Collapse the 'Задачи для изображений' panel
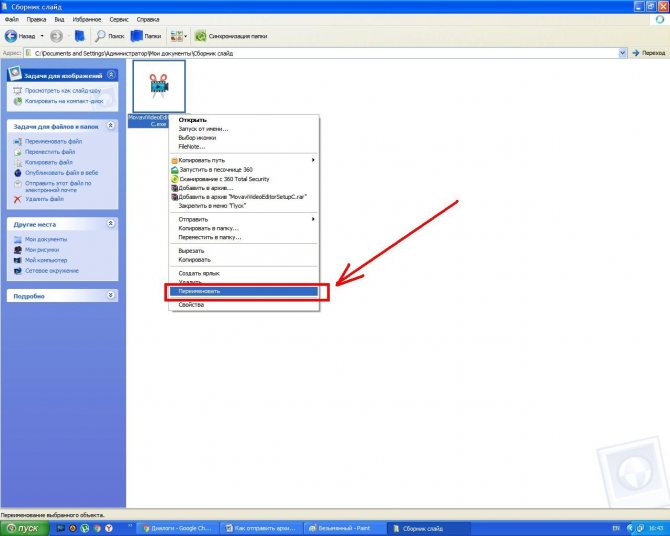The width and height of the screenshot is (670, 536). click(x=111, y=75)
